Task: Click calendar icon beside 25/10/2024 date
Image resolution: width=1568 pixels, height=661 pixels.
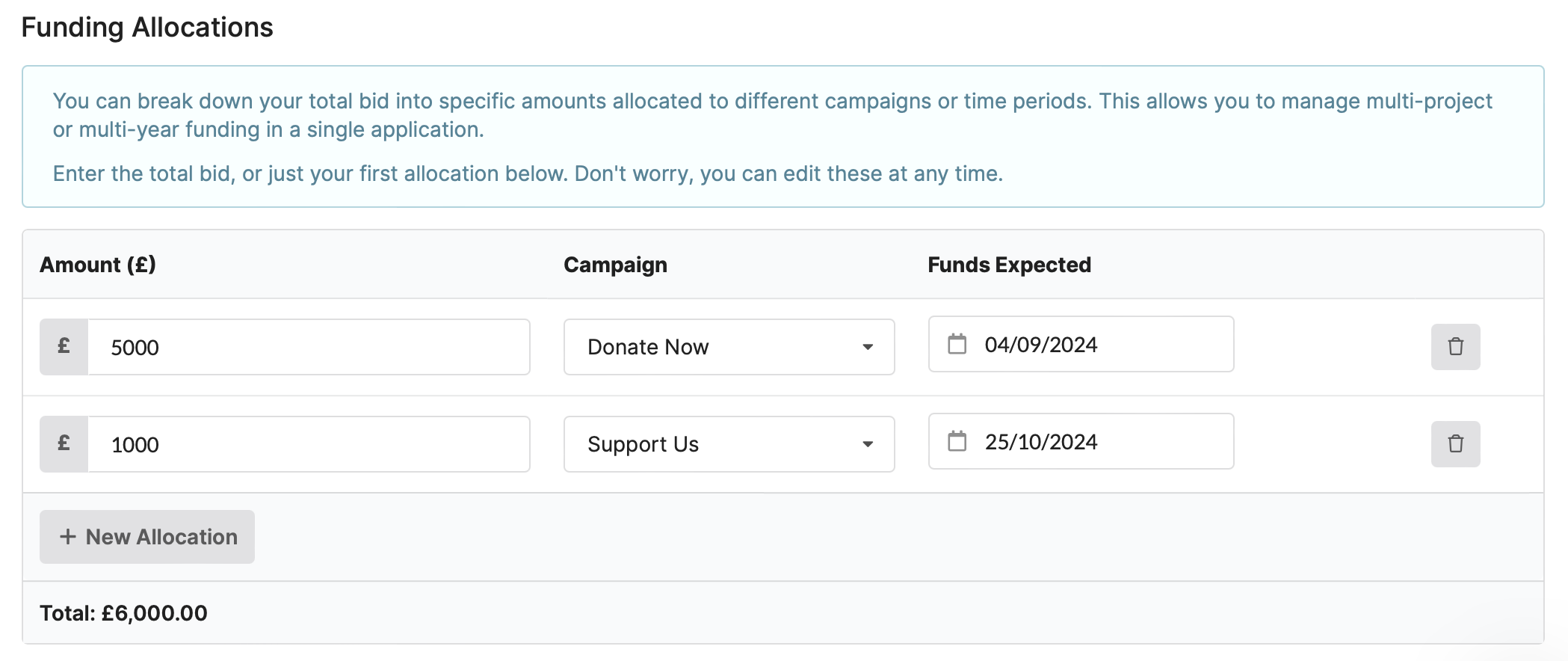Action: tap(957, 441)
